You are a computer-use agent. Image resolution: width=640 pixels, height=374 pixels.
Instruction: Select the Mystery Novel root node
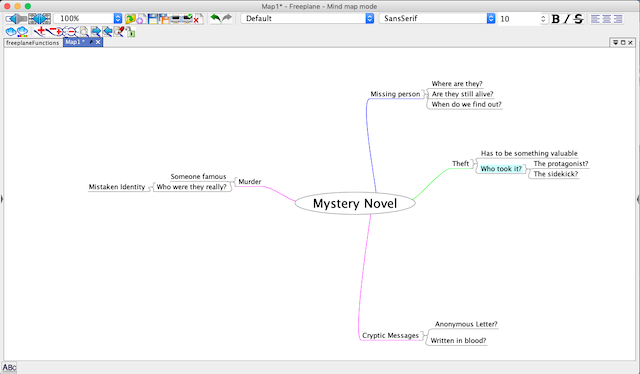coord(355,203)
